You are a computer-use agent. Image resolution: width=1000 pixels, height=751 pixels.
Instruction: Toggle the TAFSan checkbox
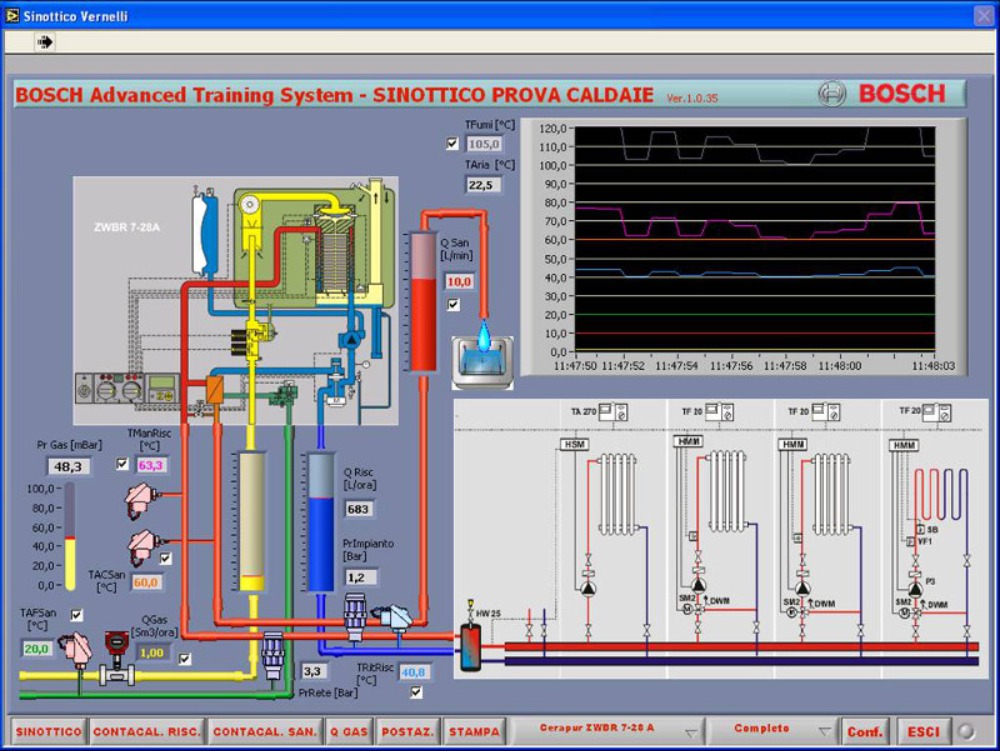(x=77, y=615)
